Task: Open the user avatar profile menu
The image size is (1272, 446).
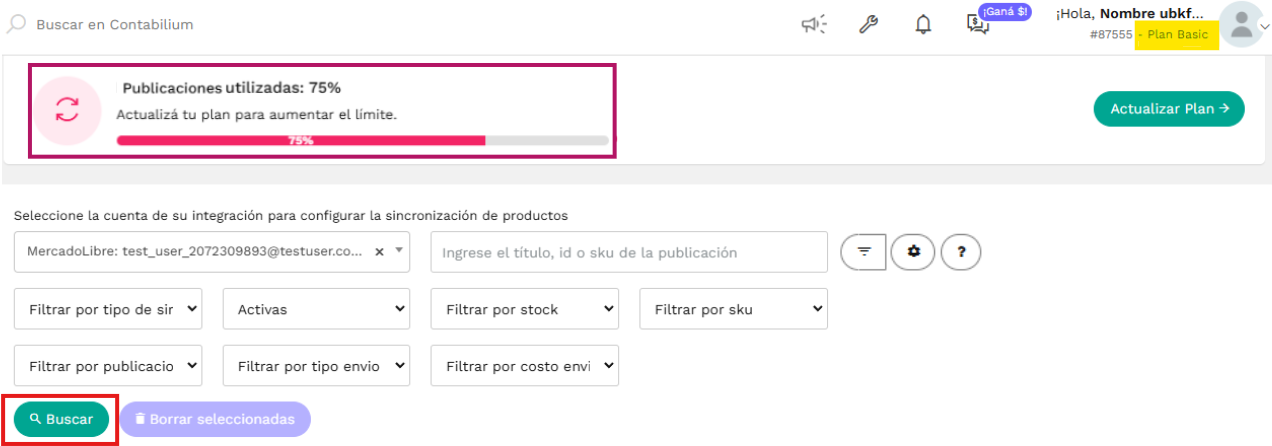Action: coord(1241,25)
